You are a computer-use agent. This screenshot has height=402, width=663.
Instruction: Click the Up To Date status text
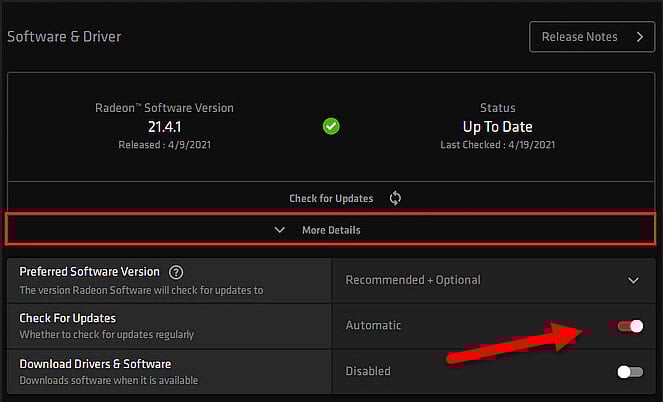click(497, 127)
